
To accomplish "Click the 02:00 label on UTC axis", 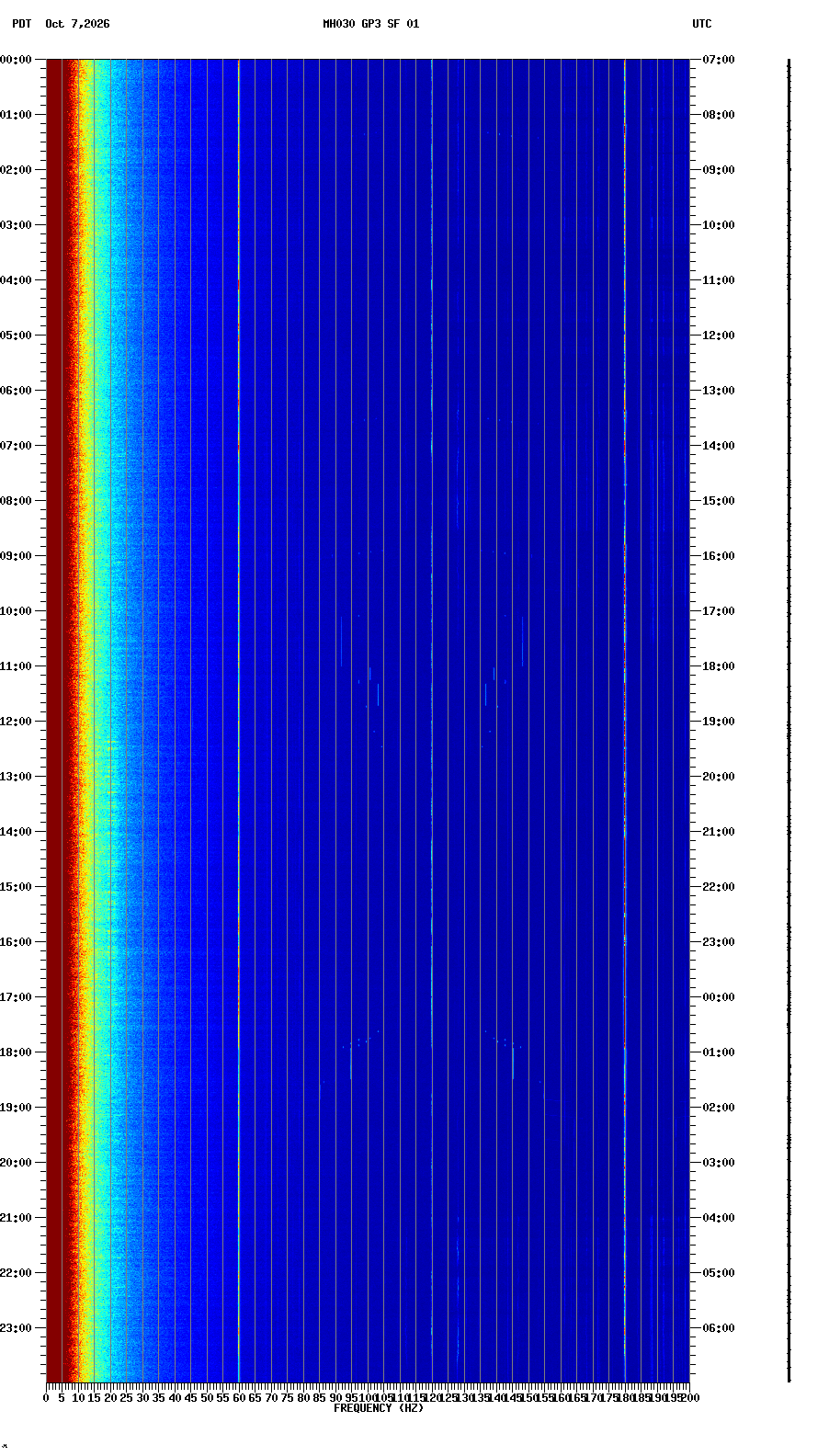I will [x=719, y=1108].
